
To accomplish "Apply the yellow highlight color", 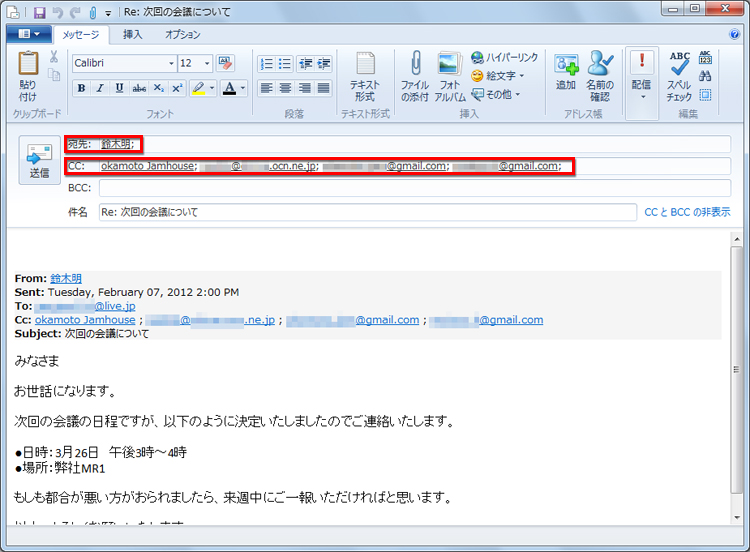I will [198, 88].
